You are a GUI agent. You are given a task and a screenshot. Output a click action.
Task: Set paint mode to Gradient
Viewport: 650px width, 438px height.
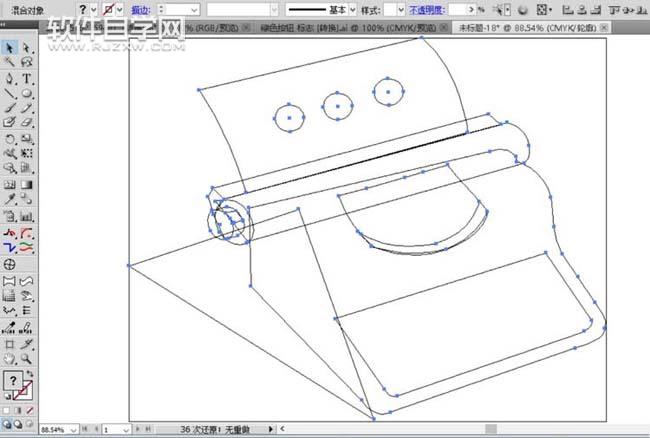[x=18, y=411]
